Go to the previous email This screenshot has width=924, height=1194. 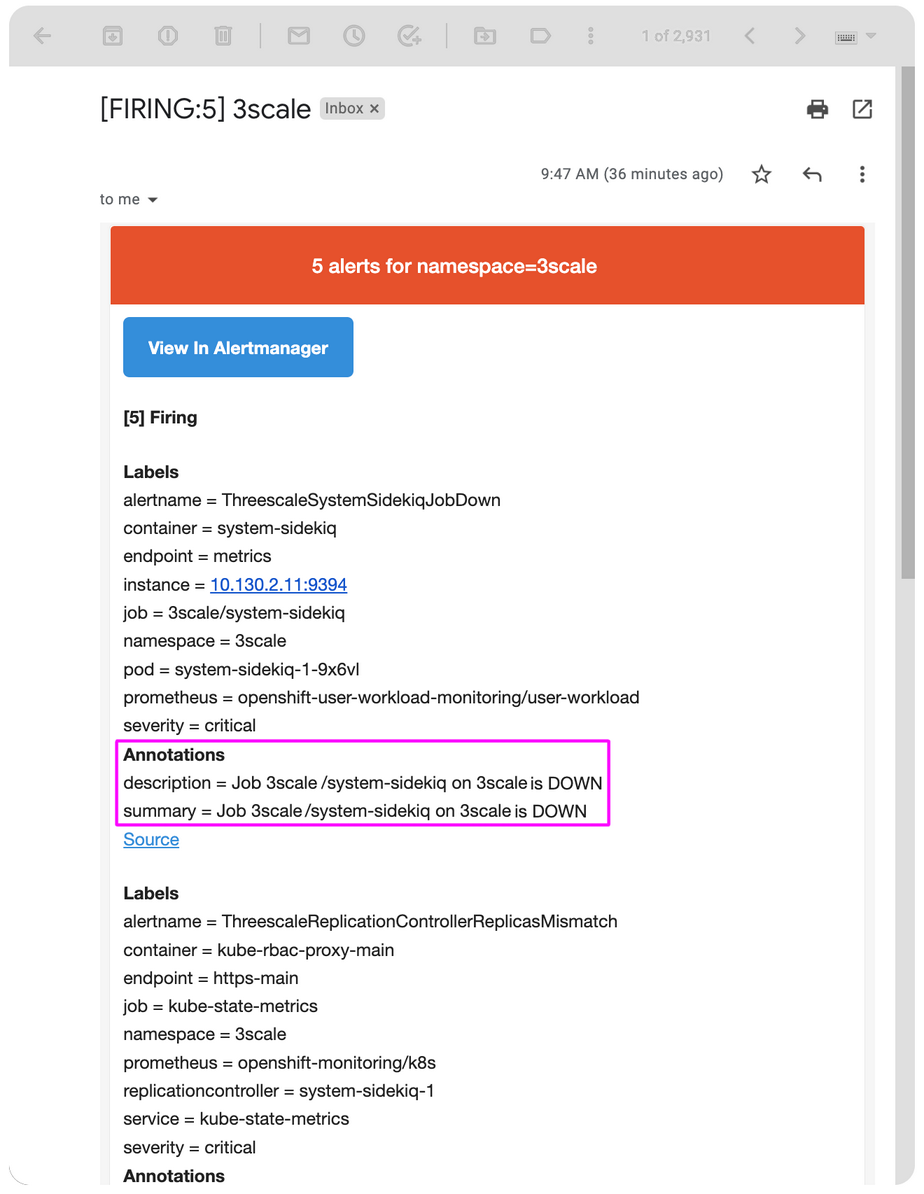pos(749,36)
